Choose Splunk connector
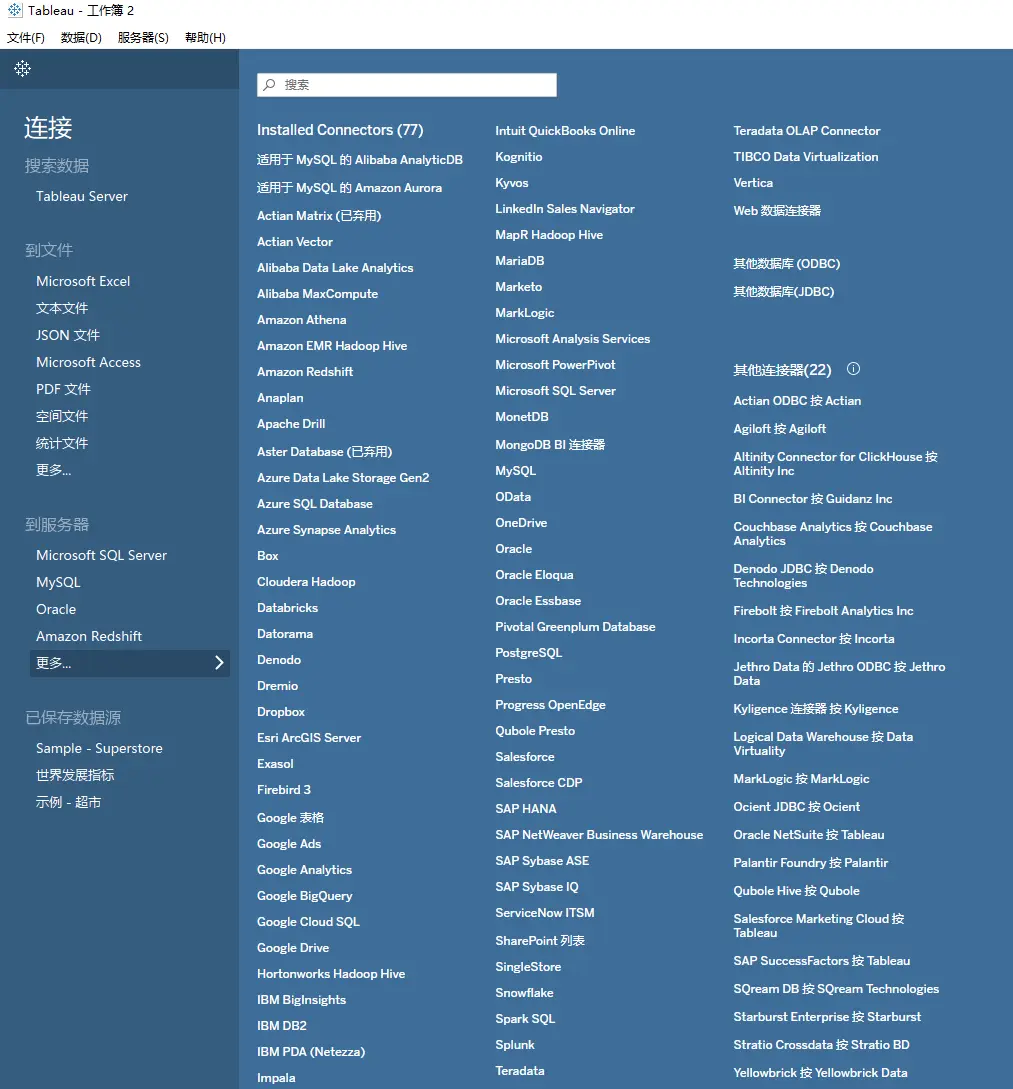 pos(515,1045)
